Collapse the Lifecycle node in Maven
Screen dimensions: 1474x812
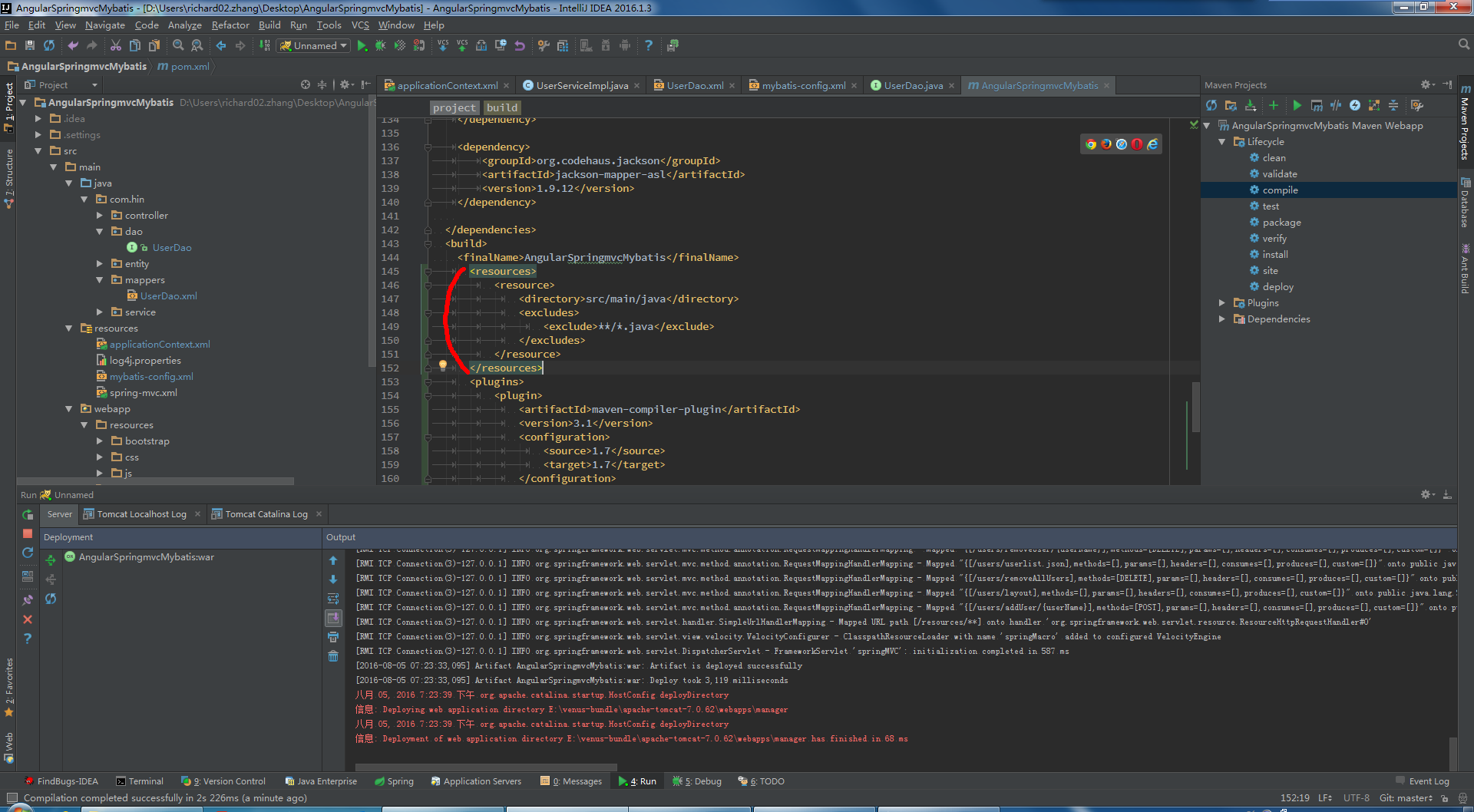pyautogui.click(x=1222, y=142)
